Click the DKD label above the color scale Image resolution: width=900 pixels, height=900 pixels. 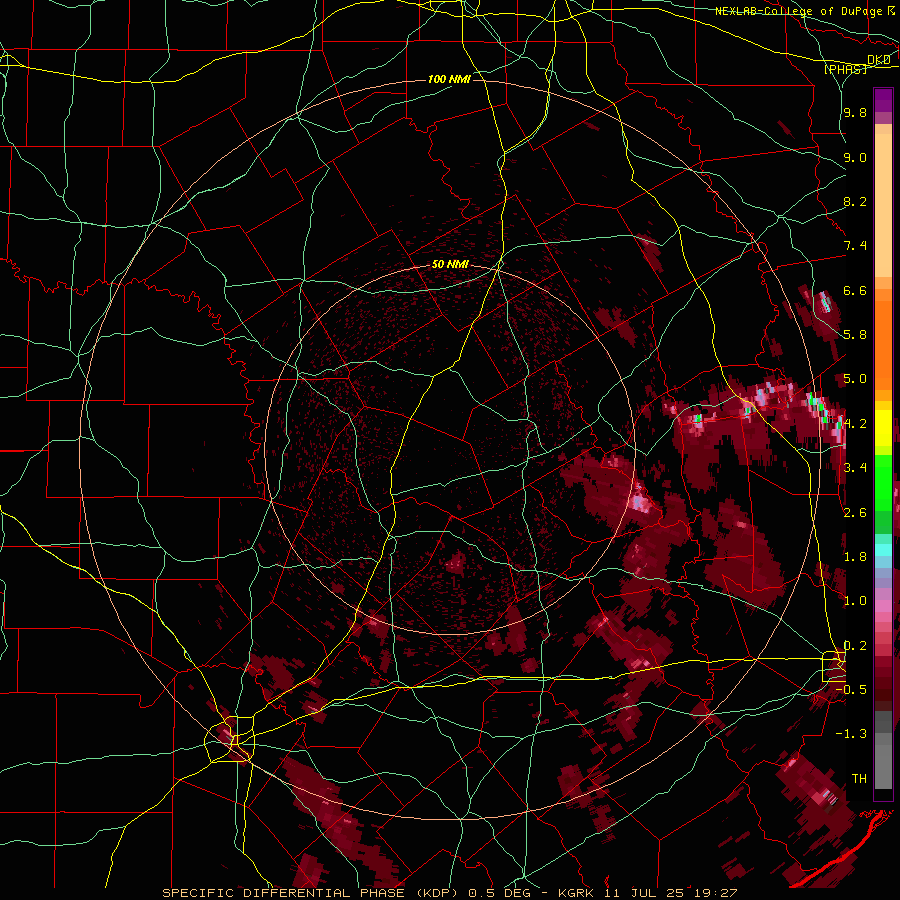tap(879, 59)
